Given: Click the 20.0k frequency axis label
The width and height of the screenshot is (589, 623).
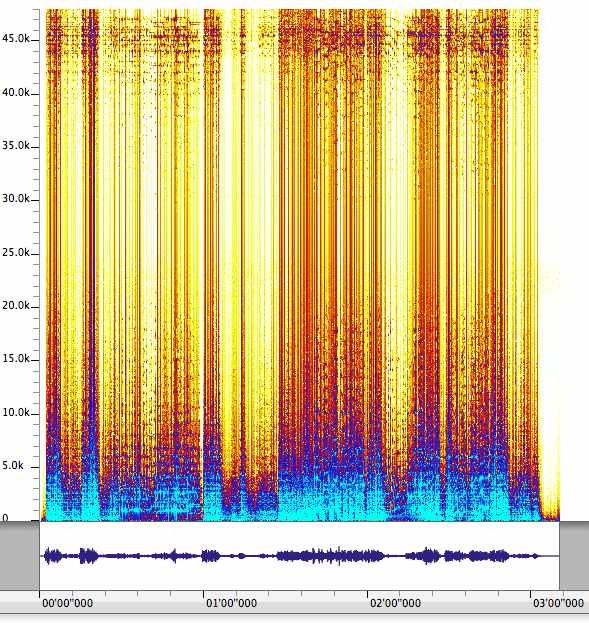Looking at the screenshot, I should [x=16, y=306].
